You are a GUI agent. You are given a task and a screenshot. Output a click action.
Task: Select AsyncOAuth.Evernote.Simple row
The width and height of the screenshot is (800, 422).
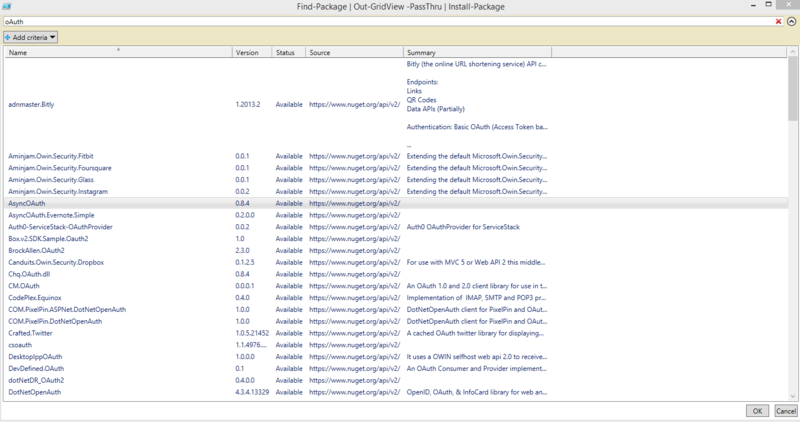(396, 215)
